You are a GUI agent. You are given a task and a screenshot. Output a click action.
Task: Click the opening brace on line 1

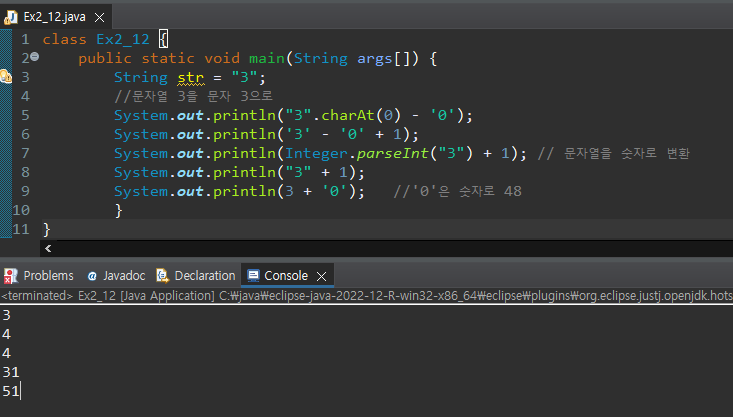[163, 39]
